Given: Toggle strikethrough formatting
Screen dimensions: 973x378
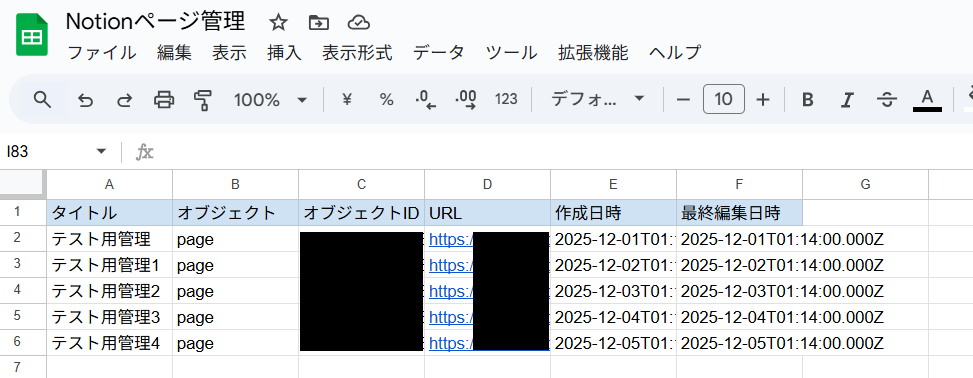Looking at the screenshot, I should [887, 99].
